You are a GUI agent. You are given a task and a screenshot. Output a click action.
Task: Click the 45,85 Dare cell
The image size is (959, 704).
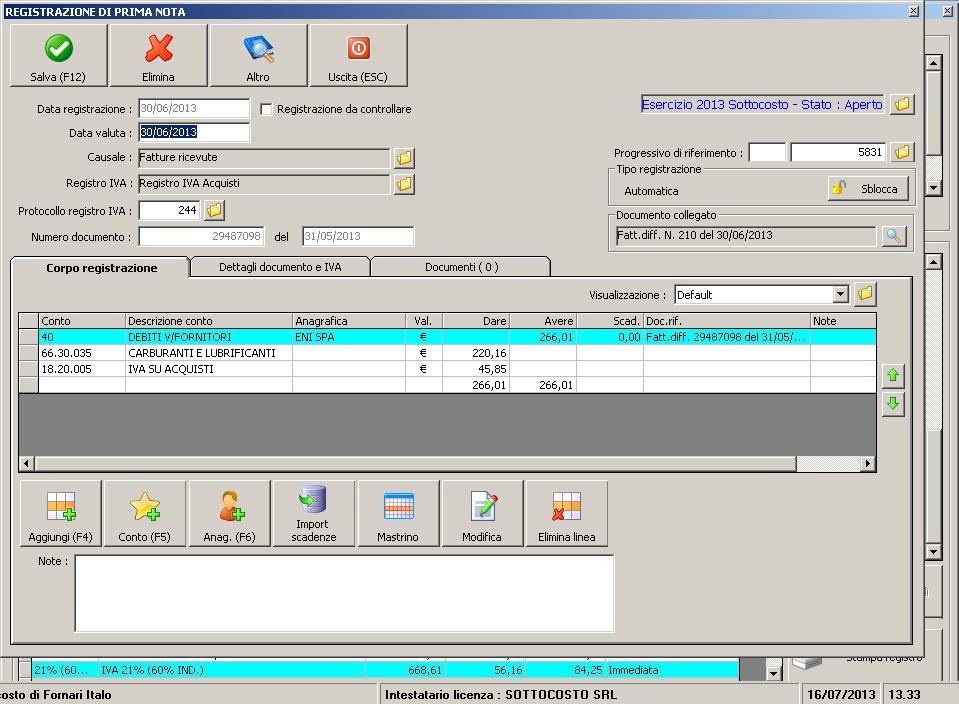pos(476,369)
